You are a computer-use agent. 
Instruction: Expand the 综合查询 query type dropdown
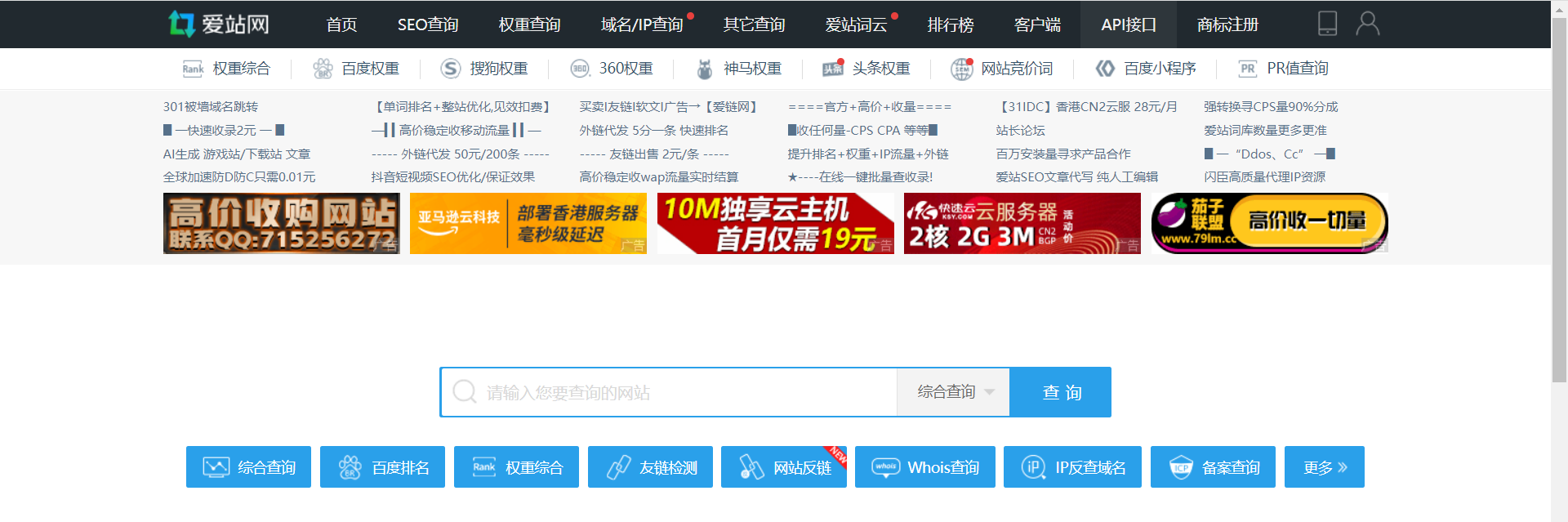click(953, 392)
